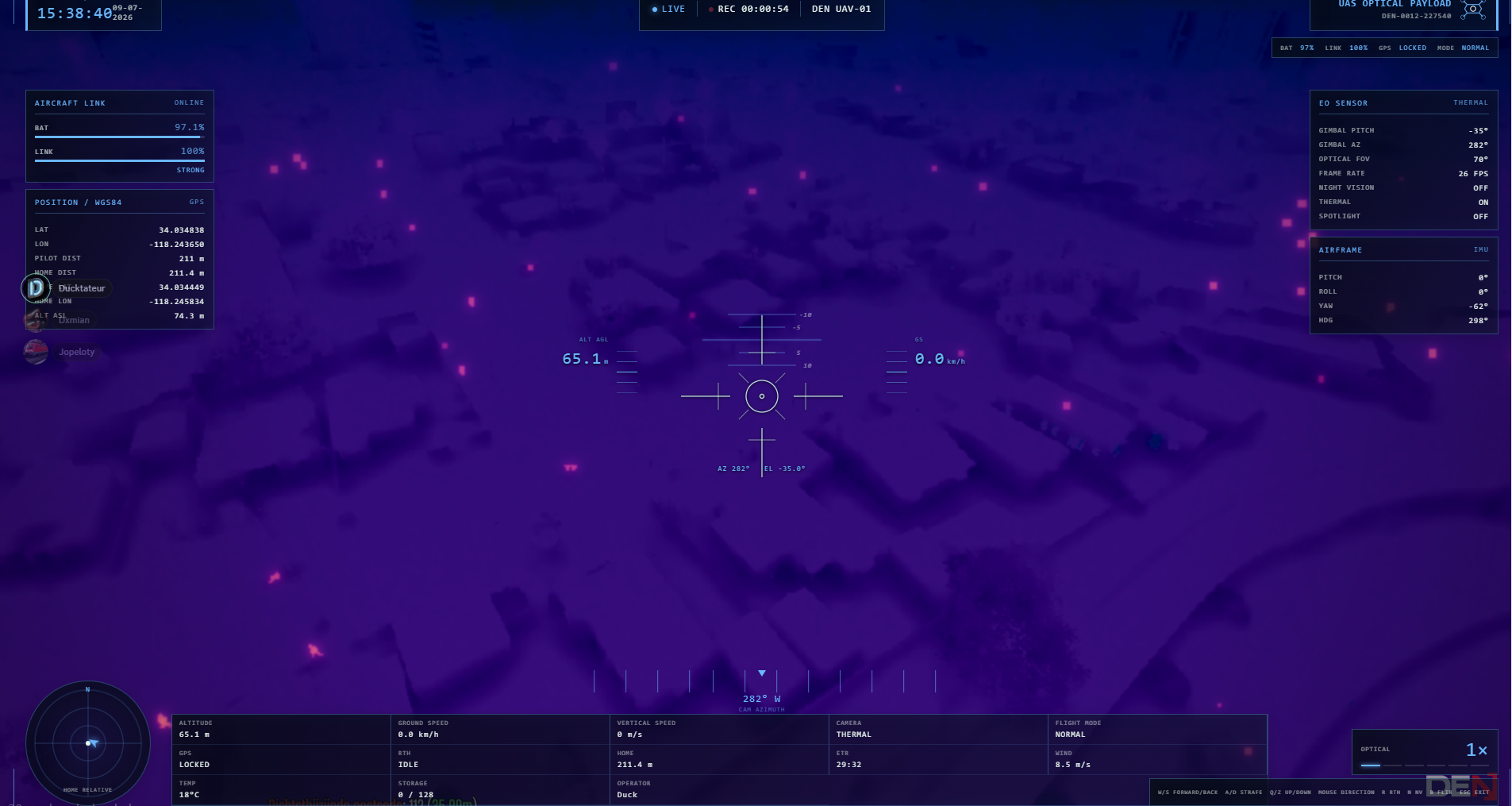Click the Spotlight OFF row

[x=1403, y=217]
